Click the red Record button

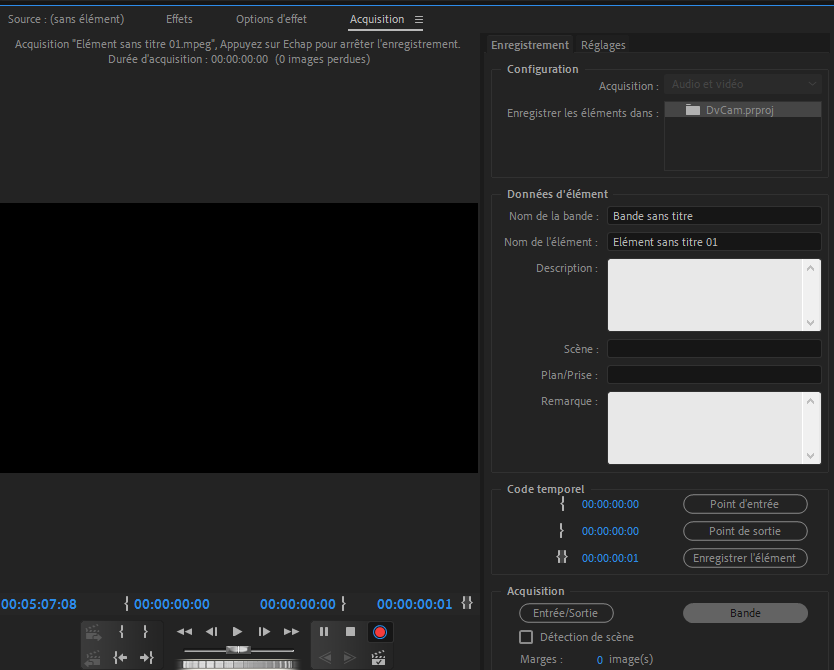[379, 632]
